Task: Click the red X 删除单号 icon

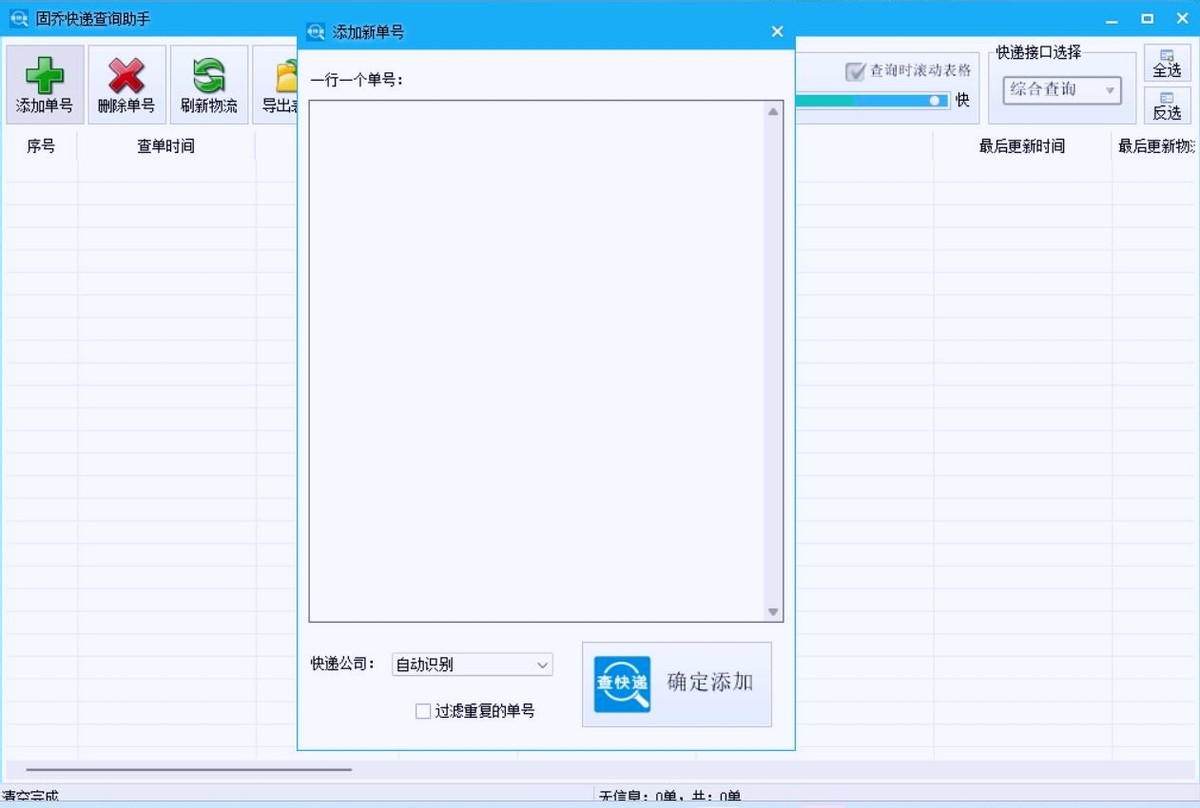Action: [126, 76]
